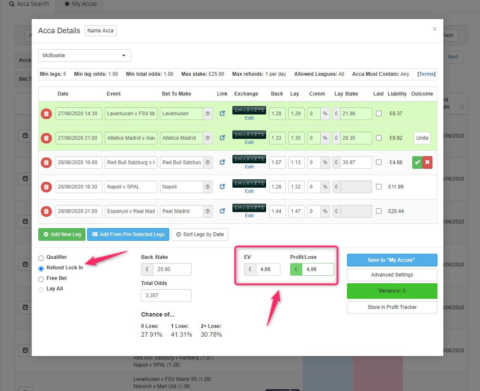Open Advanced Settings
This screenshot has width=480, height=391.
392,275
